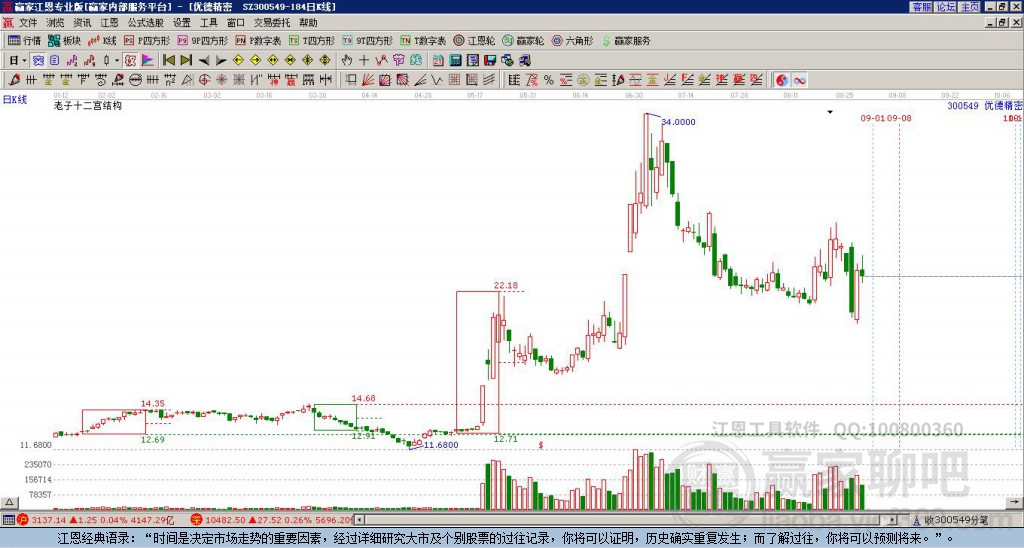Click the percent % tool icon

(x=549, y=80)
